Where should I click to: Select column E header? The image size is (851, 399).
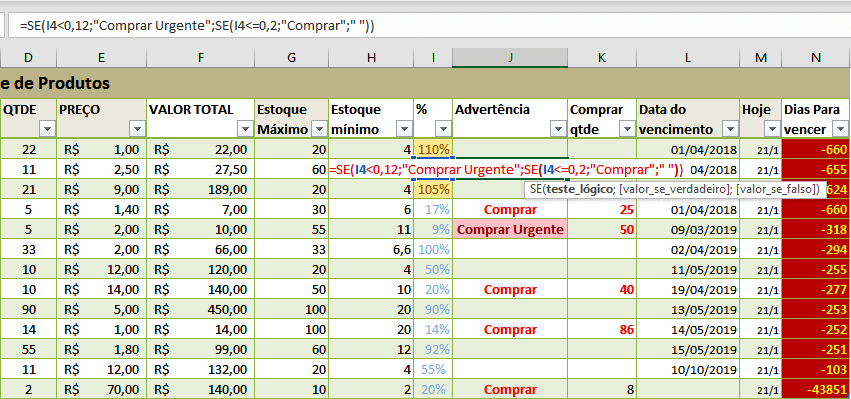[x=101, y=58]
